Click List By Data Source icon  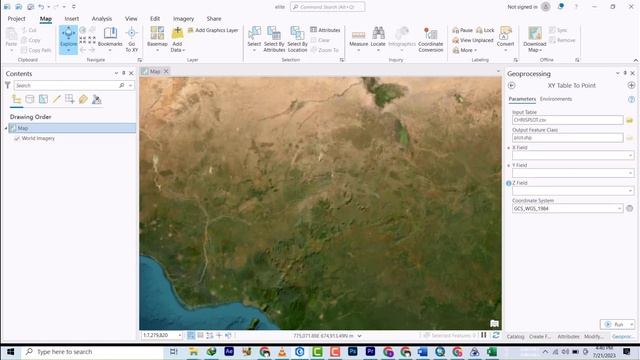(30, 99)
